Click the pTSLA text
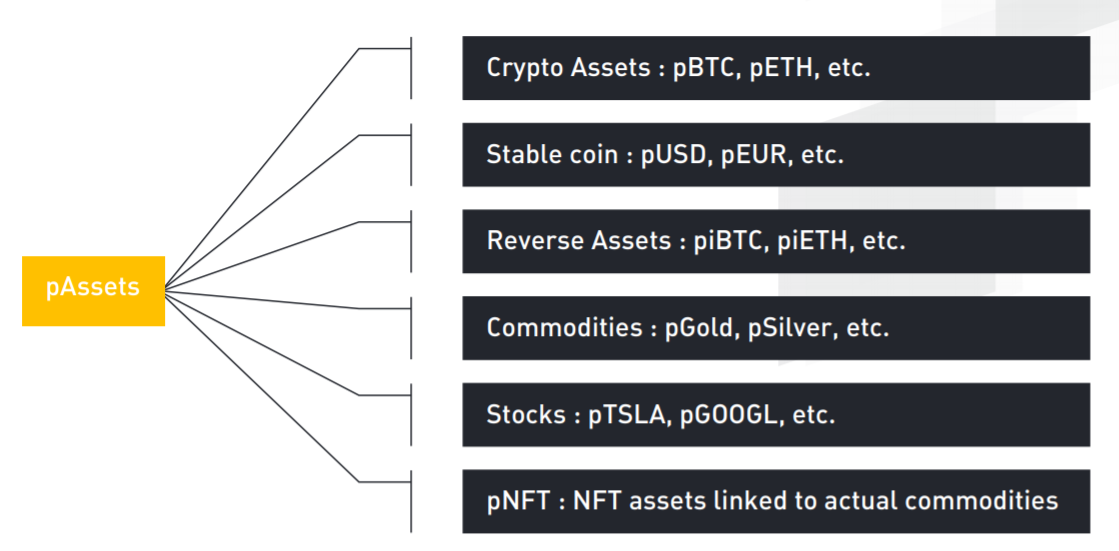 coord(627,415)
